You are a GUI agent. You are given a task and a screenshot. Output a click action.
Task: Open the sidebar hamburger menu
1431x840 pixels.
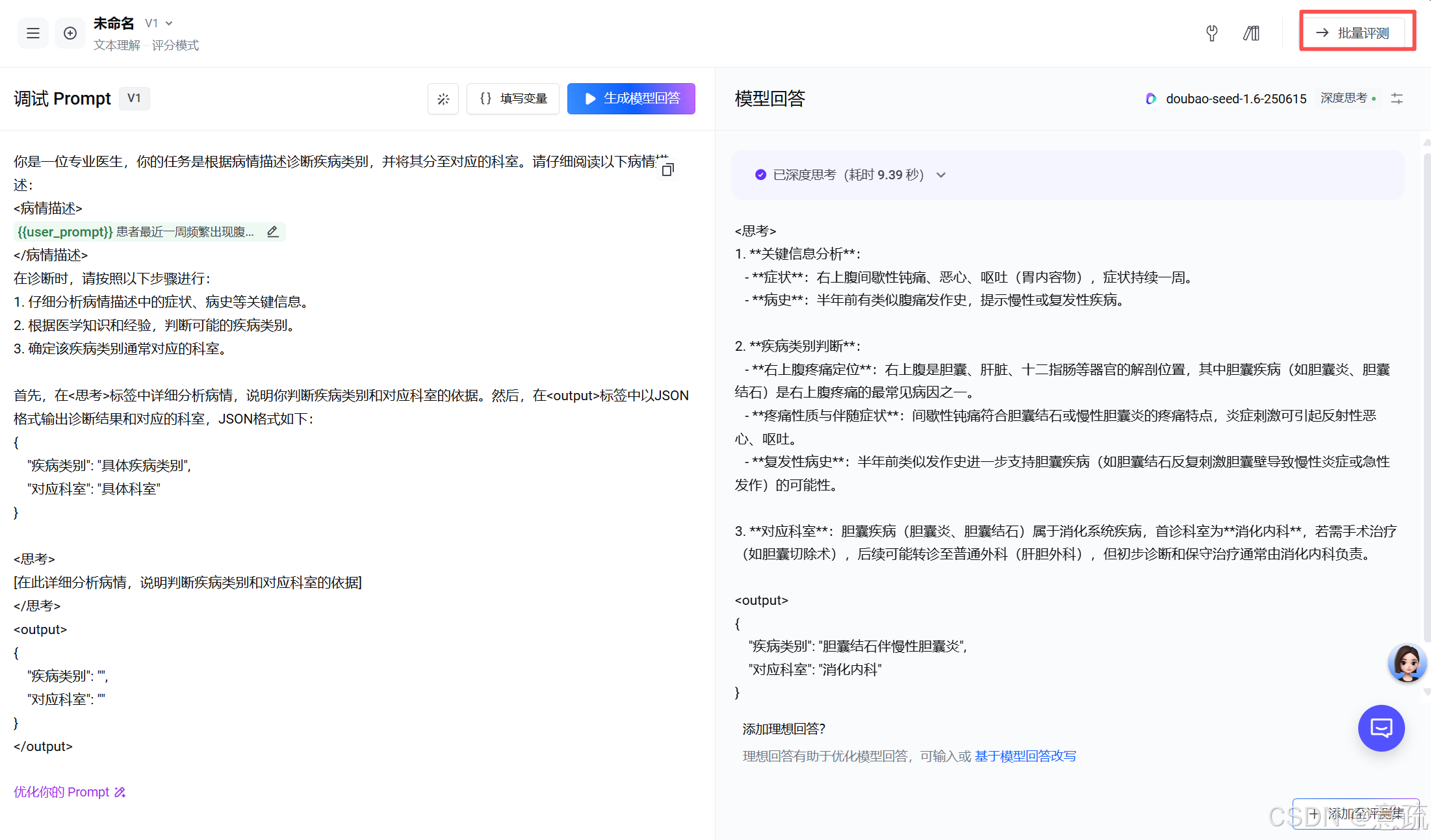(x=32, y=33)
